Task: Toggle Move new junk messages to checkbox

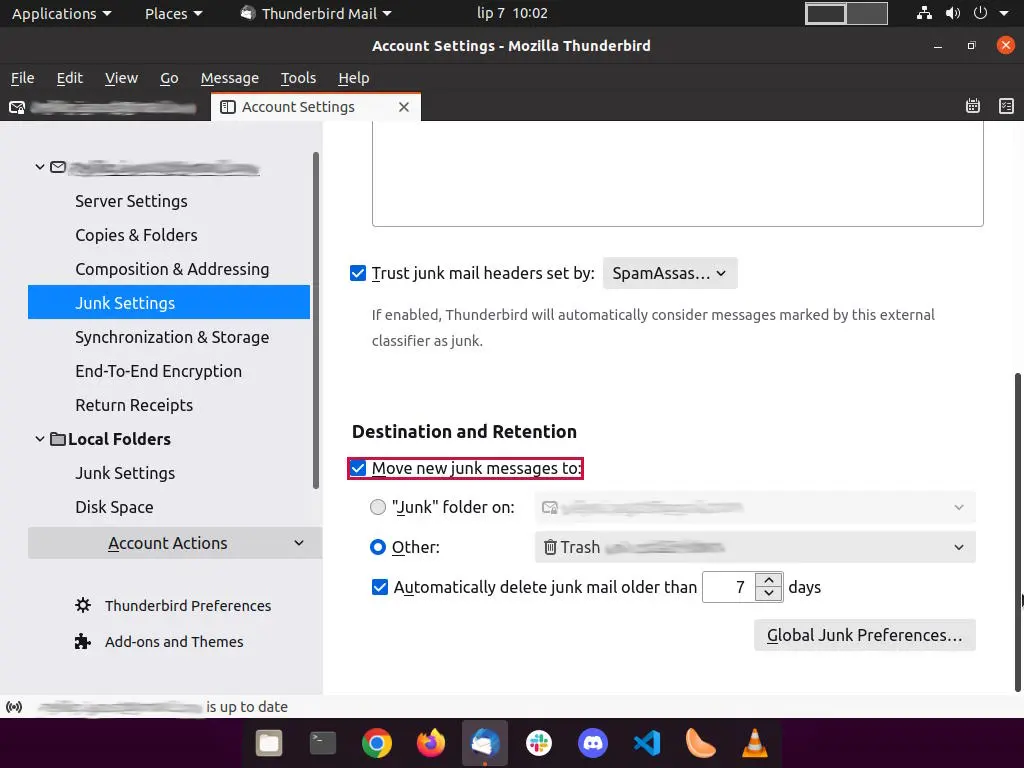Action: click(358, 468)
